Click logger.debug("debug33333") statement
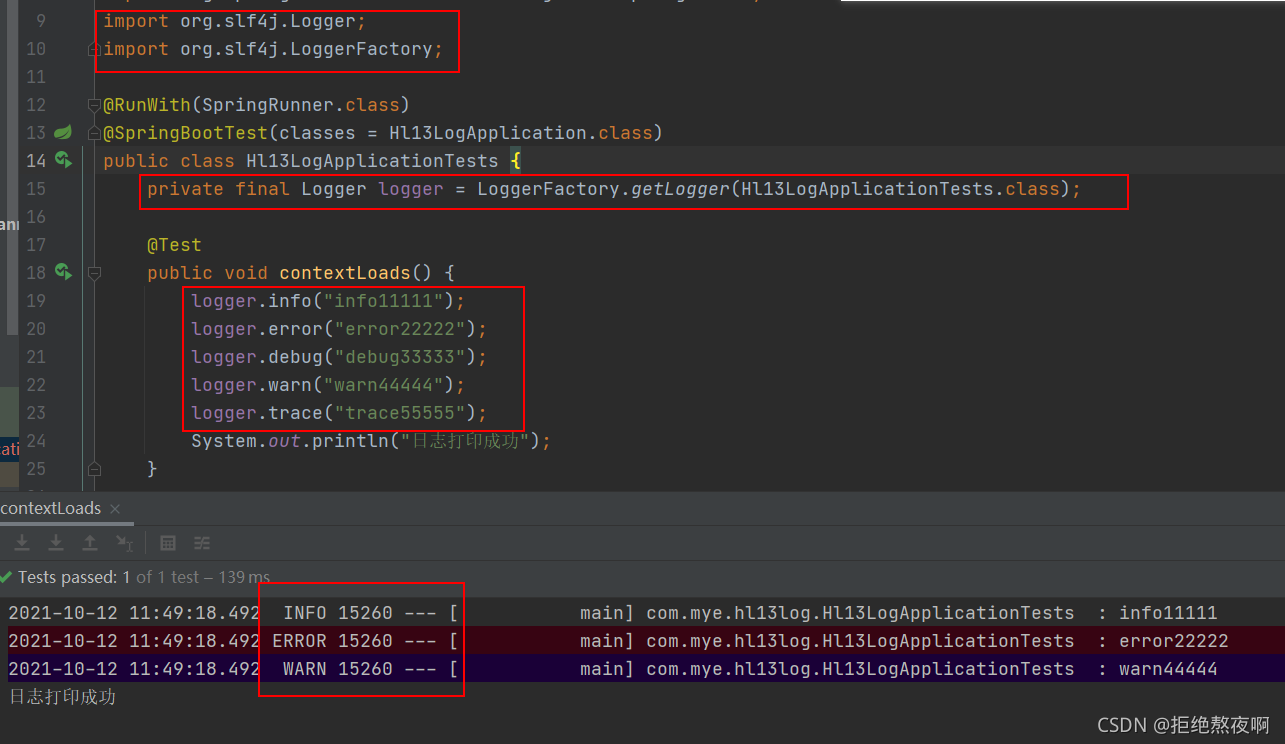Image resolution: width=1285 pixels, height=744 pixels. point(340,357)
